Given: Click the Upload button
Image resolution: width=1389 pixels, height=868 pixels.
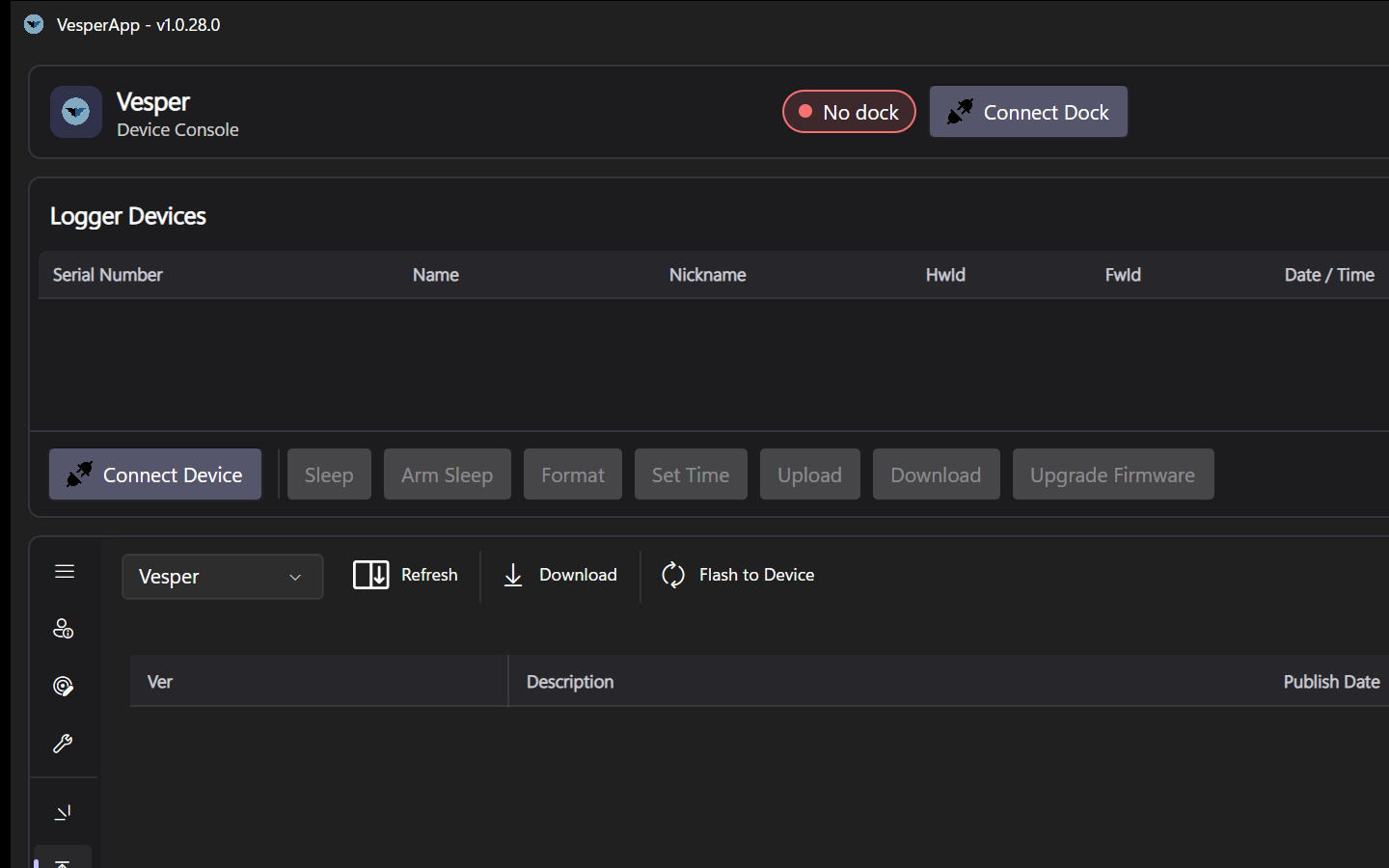Looking at the screenshot, I should (810, 475).
